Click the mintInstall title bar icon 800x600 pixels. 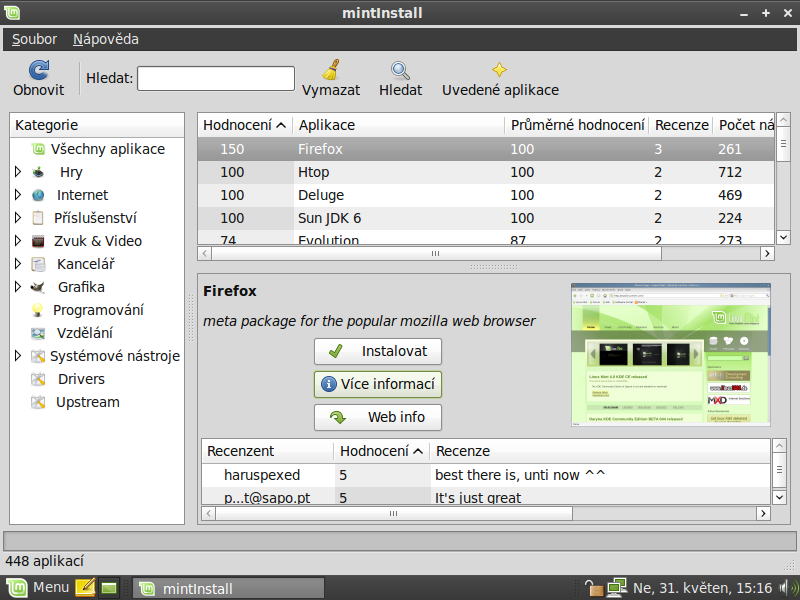pos(12,13)
